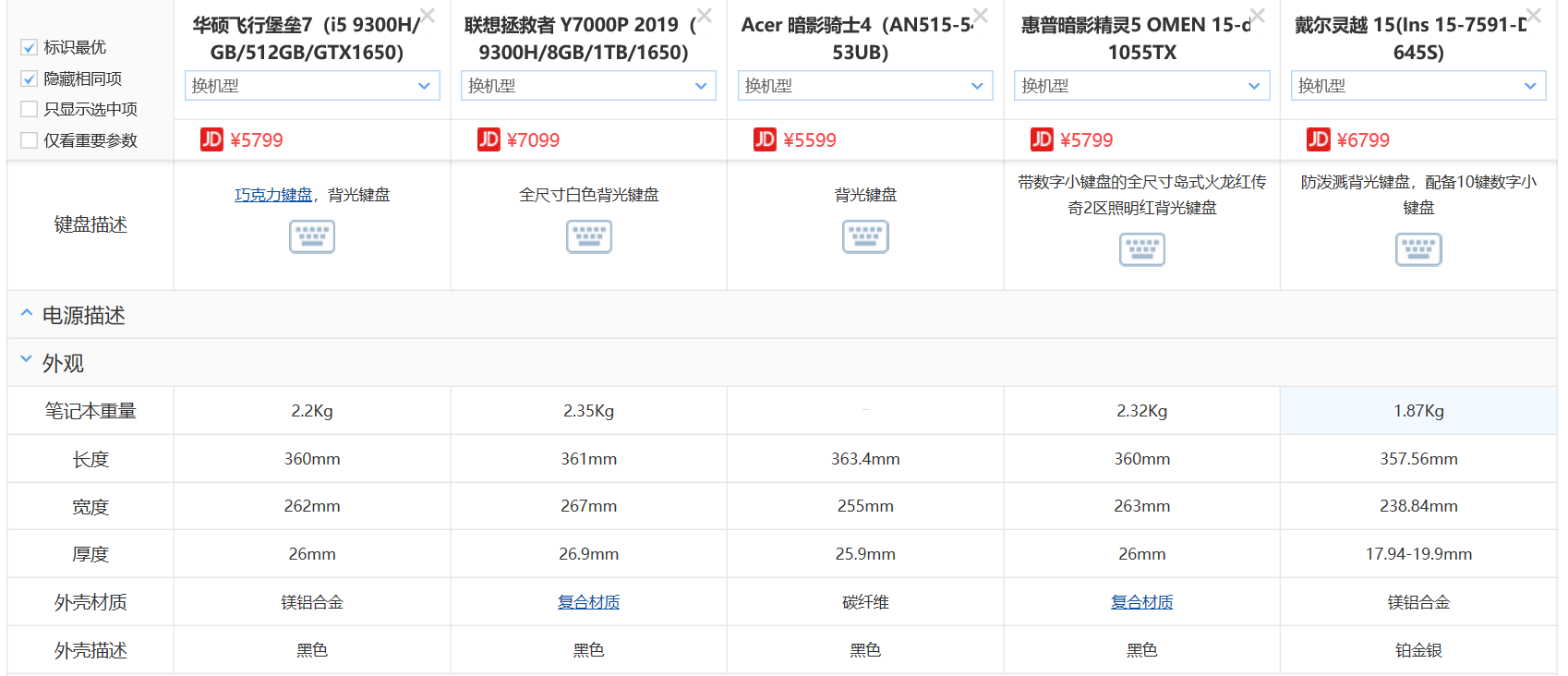The height and width of the screenshot is (676, 1568).
Task: Open 联想拯救者 Y7000P 2019 product title
Action: pyautogui.click(x=582, y=39)
